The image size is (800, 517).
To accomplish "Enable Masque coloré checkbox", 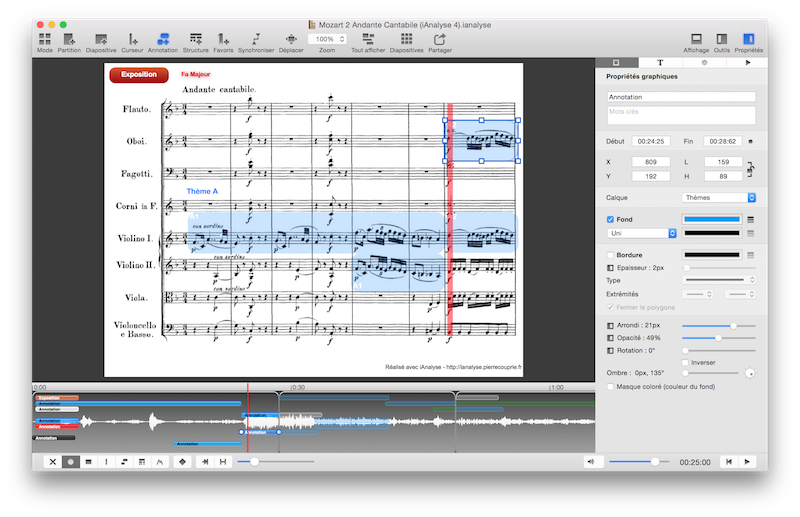I will (x=610, y=387).
